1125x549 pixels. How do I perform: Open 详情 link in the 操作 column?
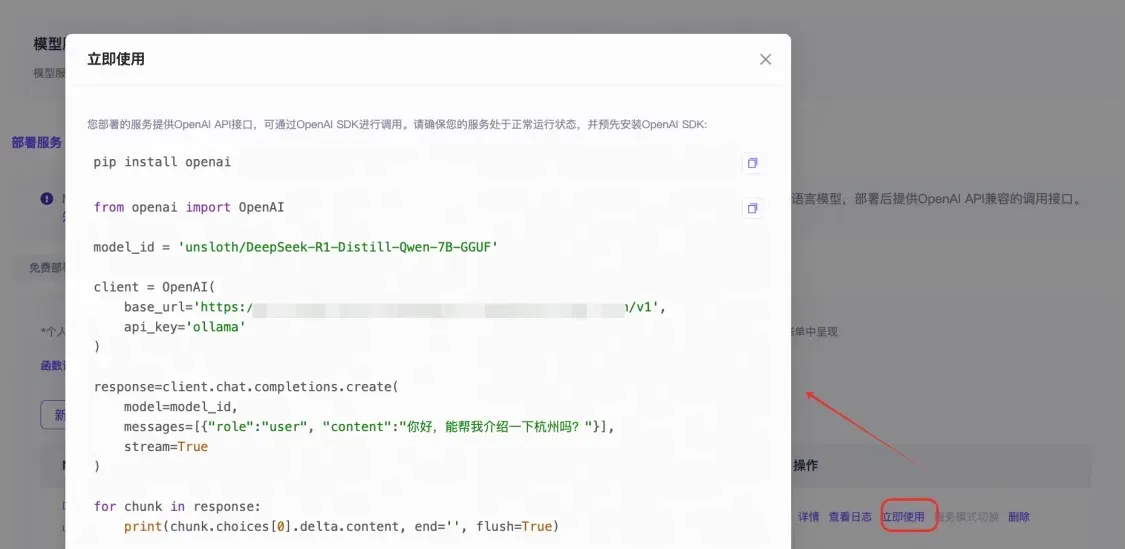(809, 517)
